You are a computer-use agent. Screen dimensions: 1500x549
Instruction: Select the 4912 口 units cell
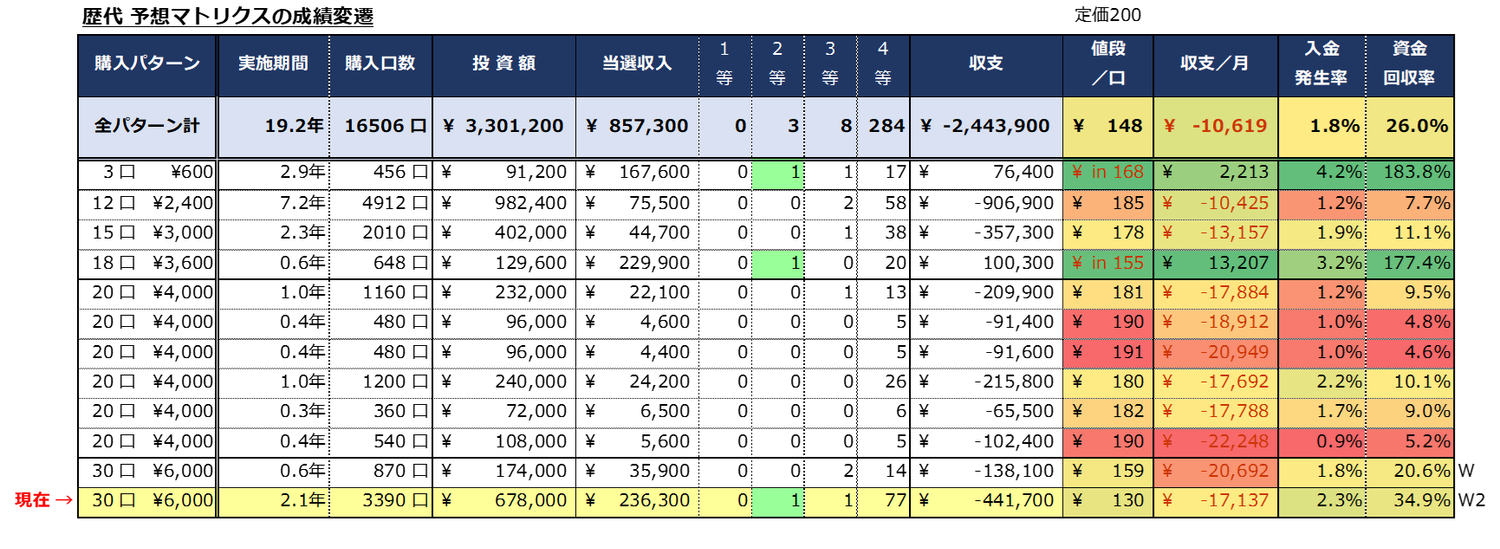click(380, 204)
